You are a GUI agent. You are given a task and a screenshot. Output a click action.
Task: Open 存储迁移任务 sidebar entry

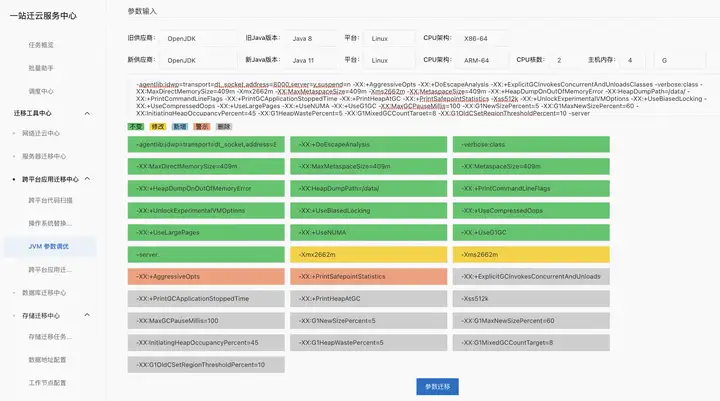(x=50, y=337)
